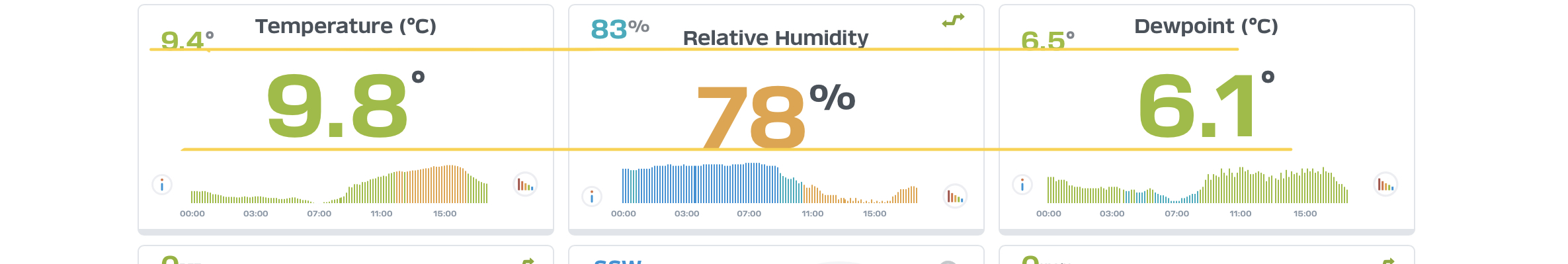Click the humidity trend arrow icon
The image size is (1568, 264).
click(x=953, y=21)
